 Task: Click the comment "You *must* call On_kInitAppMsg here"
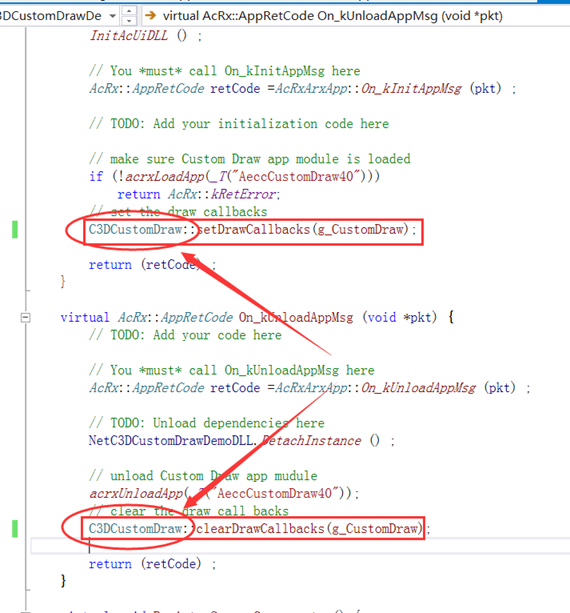(225, 71)
